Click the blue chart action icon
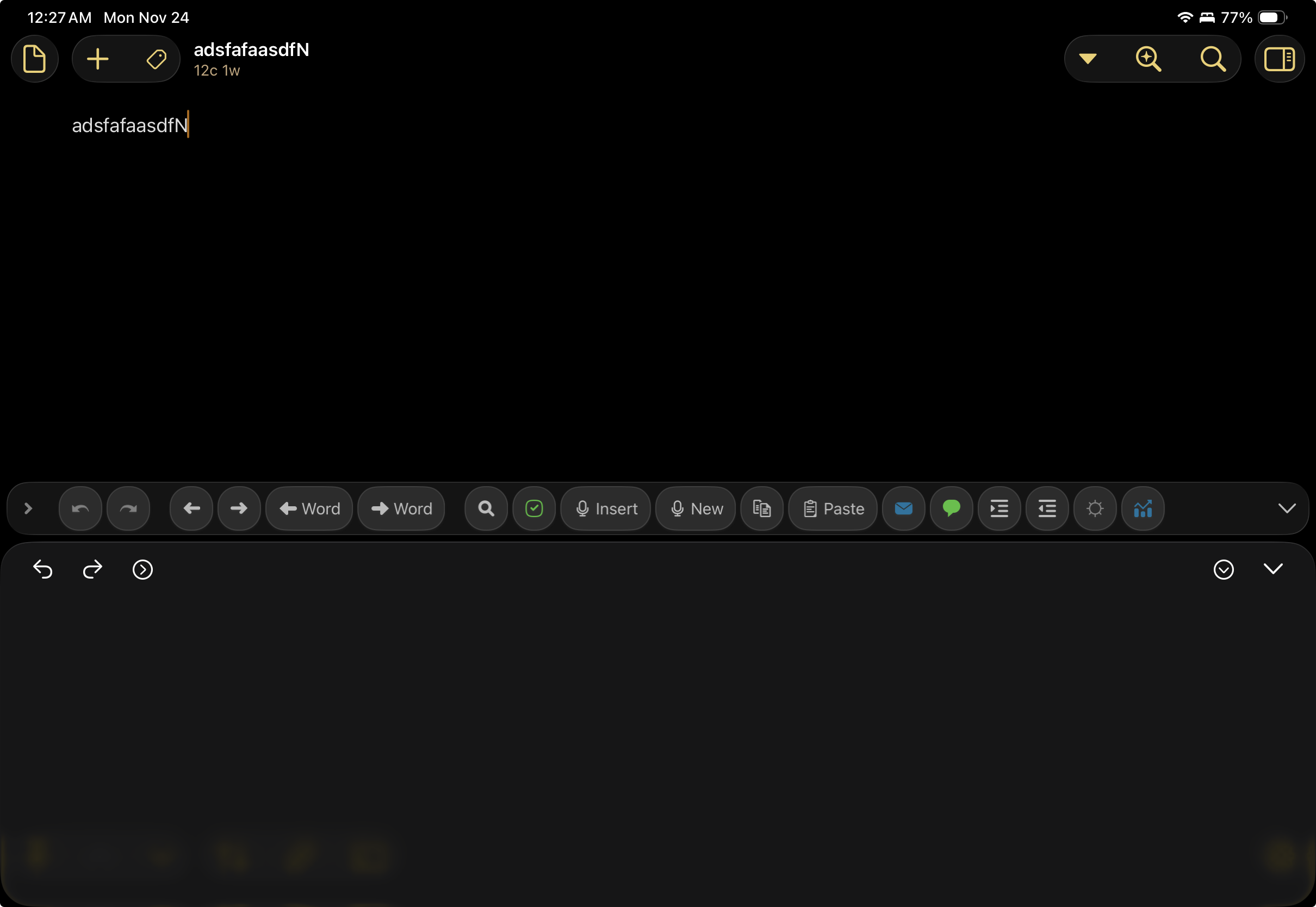This screenshot has width=1316, height=907. 1143,508
